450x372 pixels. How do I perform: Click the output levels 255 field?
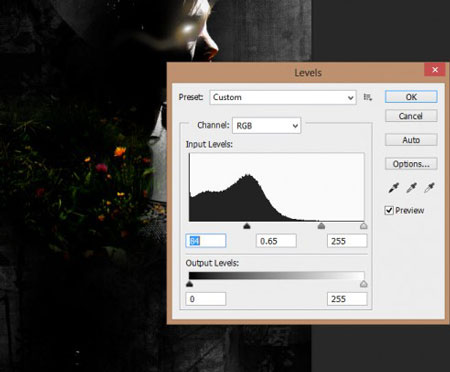[347, 299]
